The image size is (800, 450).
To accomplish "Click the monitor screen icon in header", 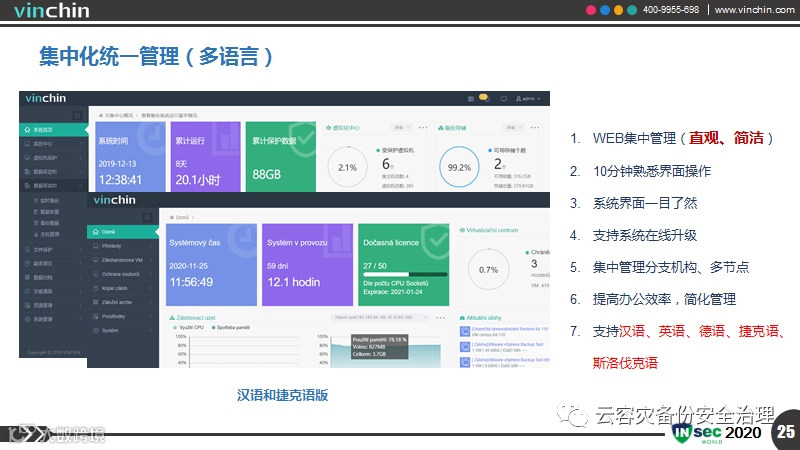I will [504, 98].
